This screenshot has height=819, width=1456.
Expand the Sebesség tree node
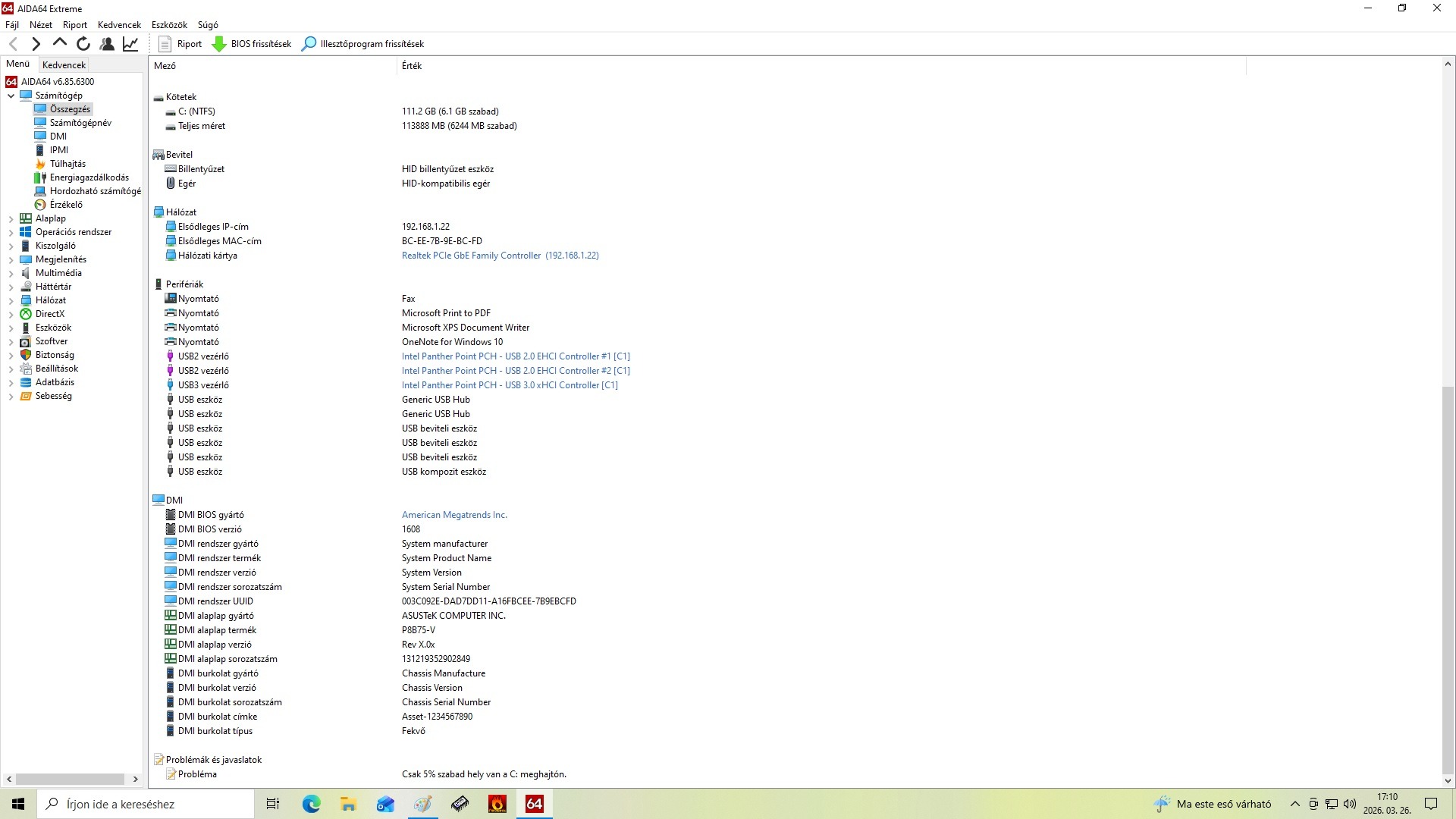click(x=11, y=397)
